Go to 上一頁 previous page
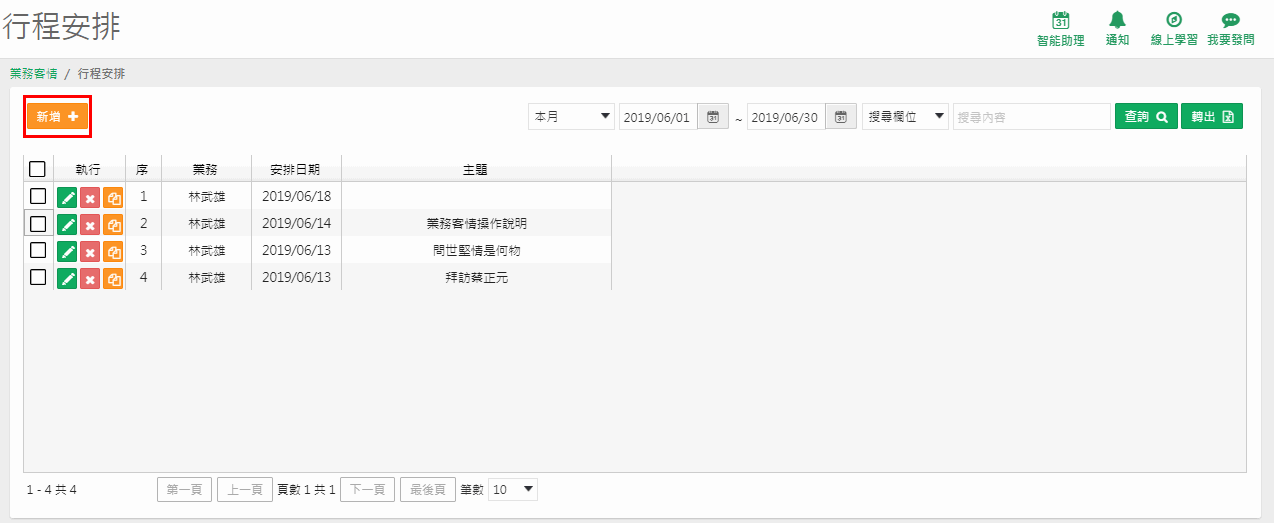Screen dimensions: 1274x523 tap(245, 489)
